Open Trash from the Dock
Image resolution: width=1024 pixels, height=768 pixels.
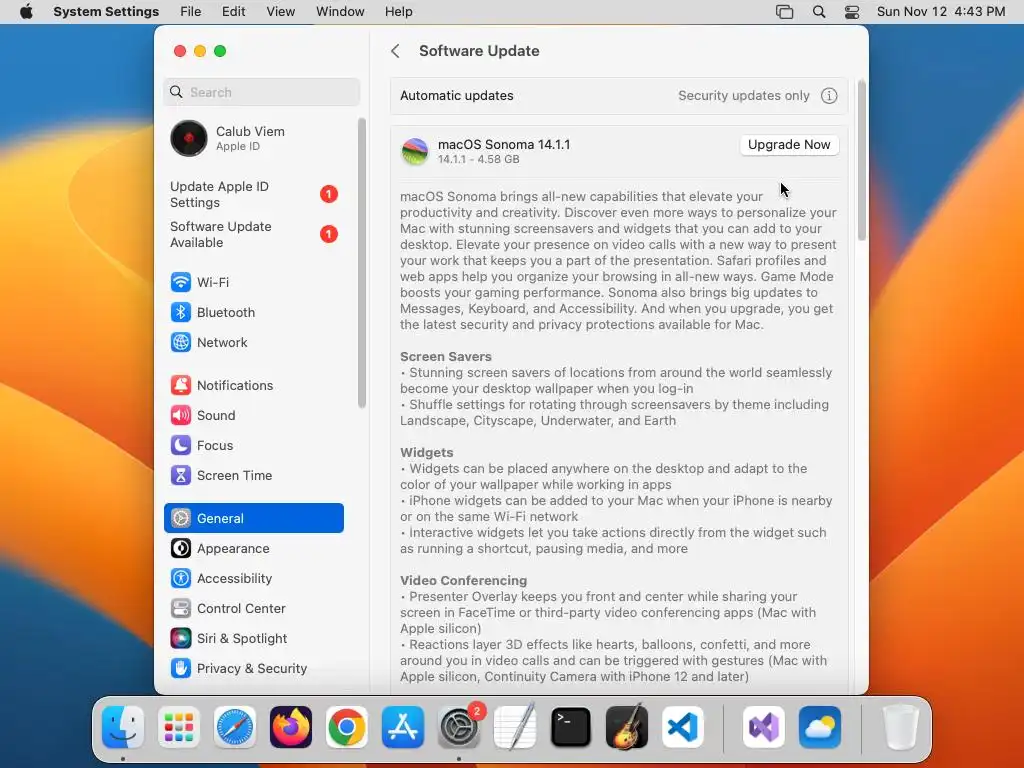click(901, 727)
